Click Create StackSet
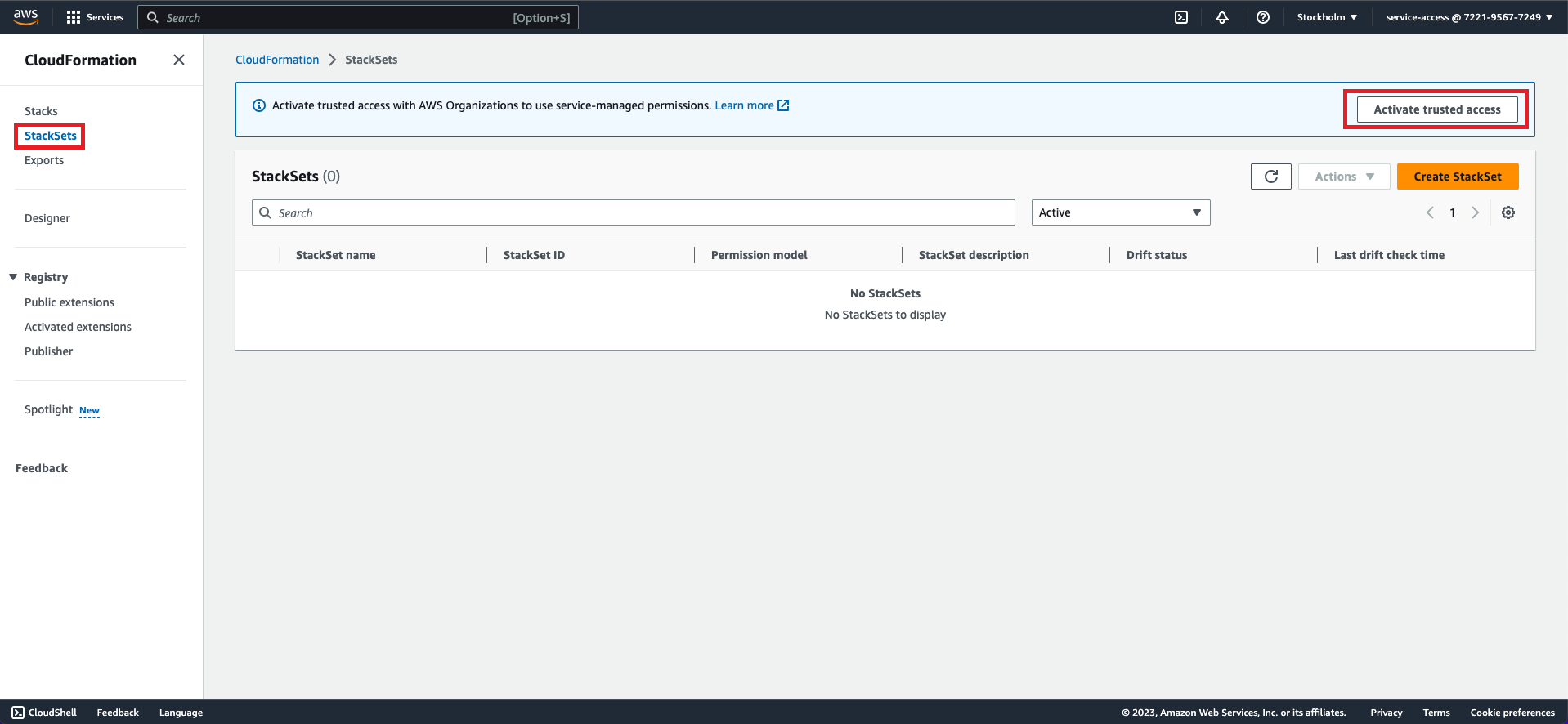The width and height of the screenshot is (1568, 724). (x=1458, y=177)
